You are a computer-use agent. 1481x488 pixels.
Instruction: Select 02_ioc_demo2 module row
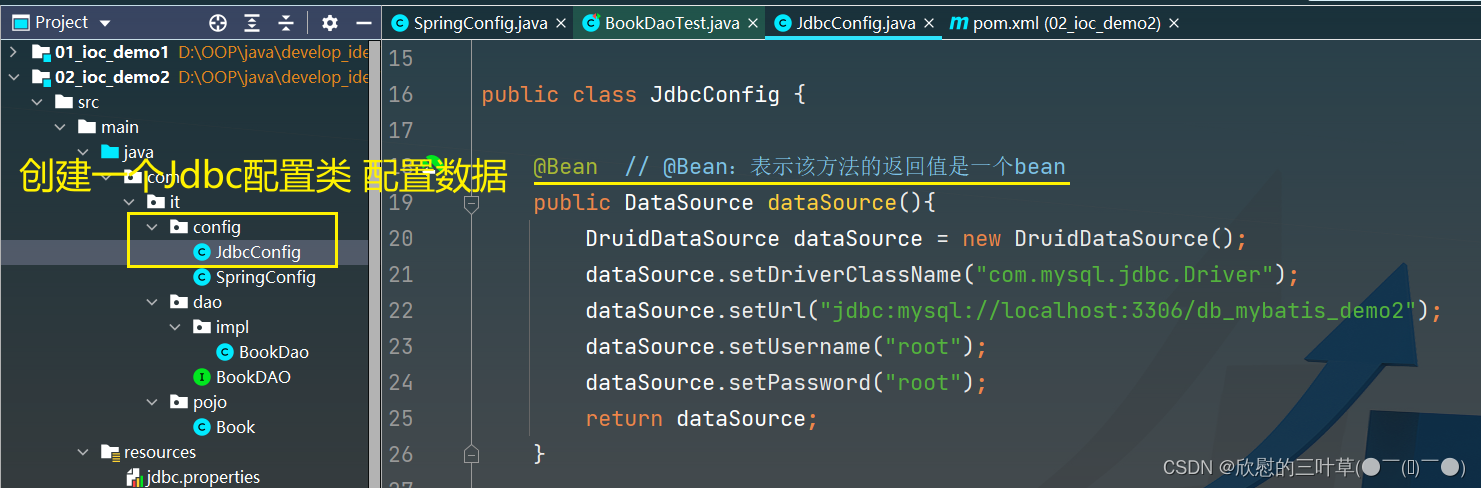(x=184, y=77)
